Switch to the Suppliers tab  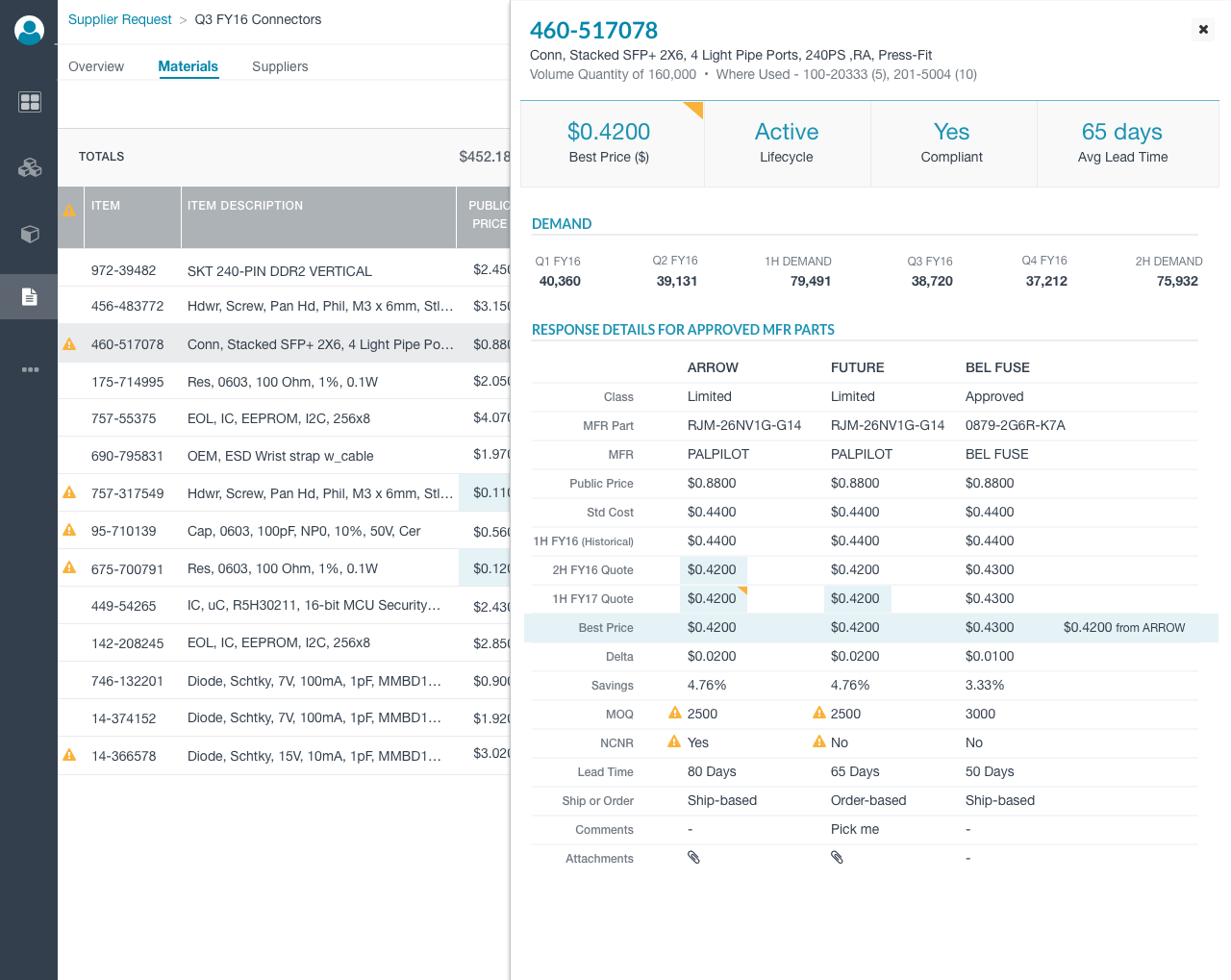pos(280,66)
